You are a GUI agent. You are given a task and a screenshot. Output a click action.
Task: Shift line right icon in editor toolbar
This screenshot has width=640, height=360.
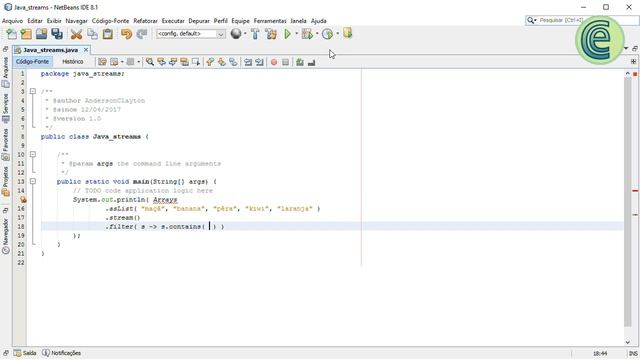(x=259, y=62)
